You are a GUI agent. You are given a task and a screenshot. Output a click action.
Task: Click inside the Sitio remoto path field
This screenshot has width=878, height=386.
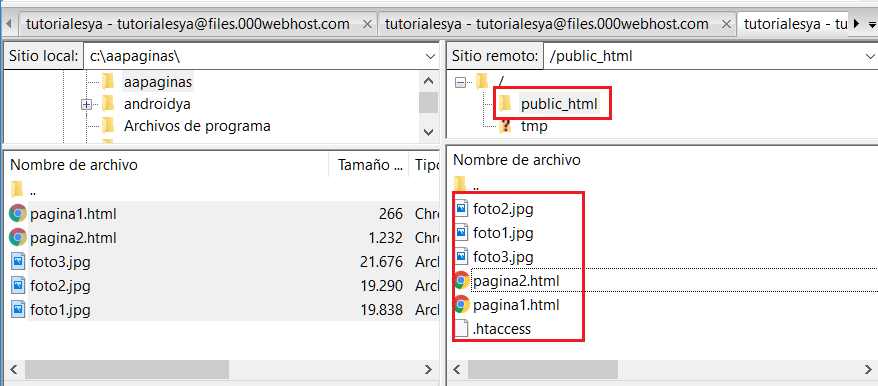click(703, 56)
